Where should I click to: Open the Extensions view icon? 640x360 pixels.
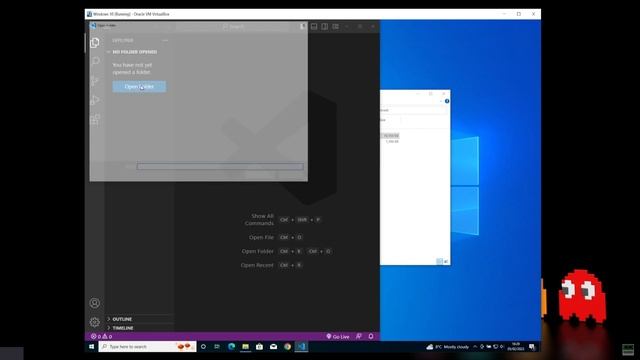[x=95, y=119]
